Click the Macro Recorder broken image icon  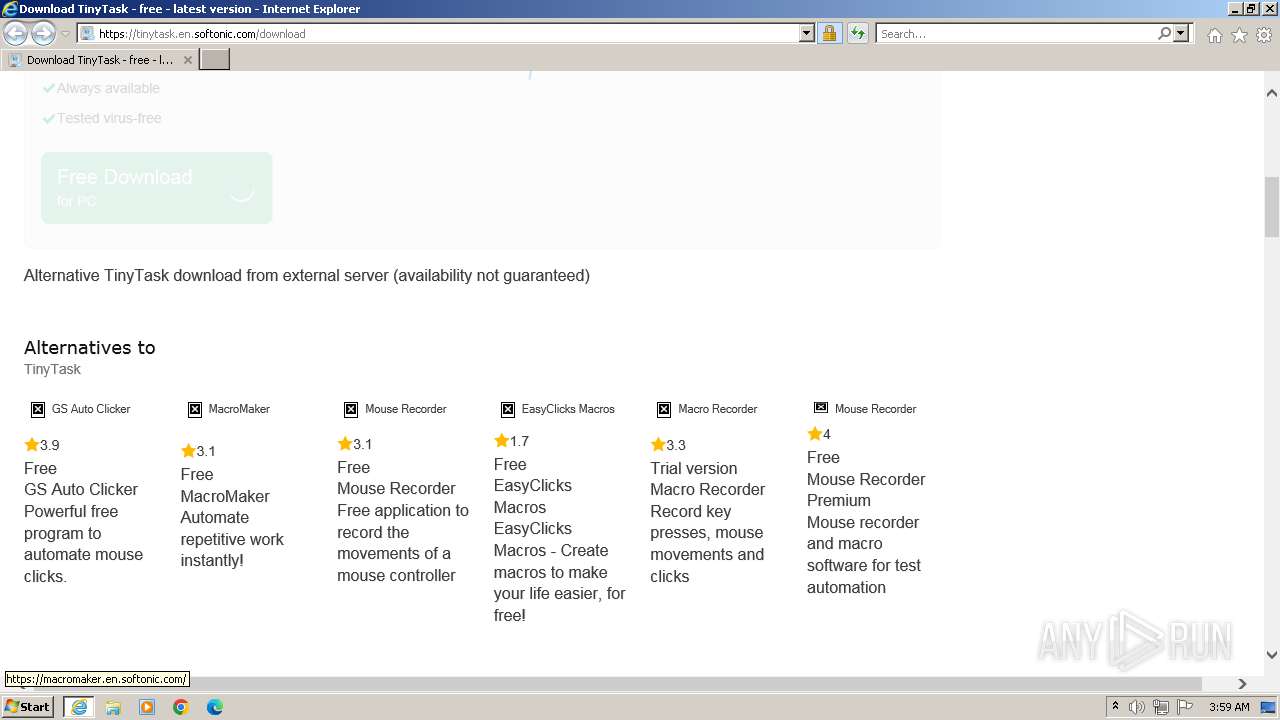pos(664,409)
